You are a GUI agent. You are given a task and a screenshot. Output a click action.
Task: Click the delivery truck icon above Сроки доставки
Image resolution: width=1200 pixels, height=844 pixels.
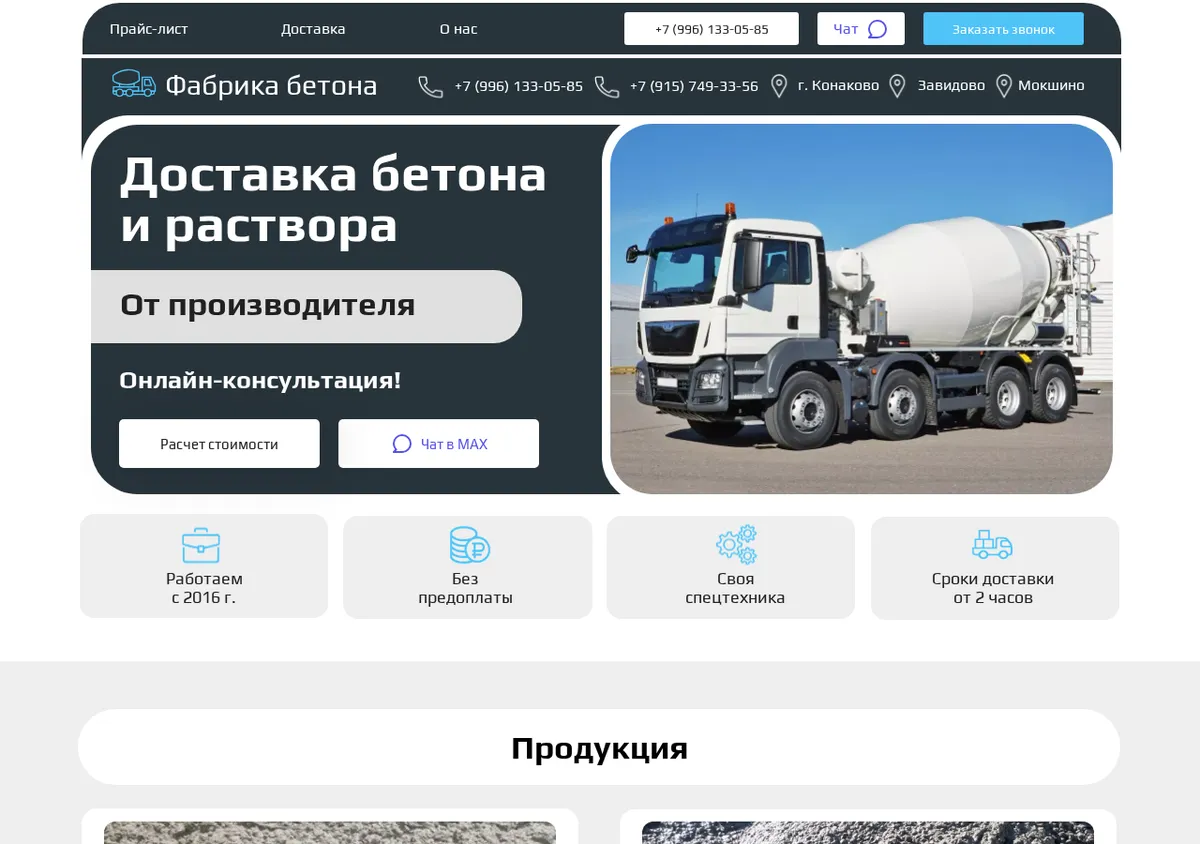coord(992,545)
